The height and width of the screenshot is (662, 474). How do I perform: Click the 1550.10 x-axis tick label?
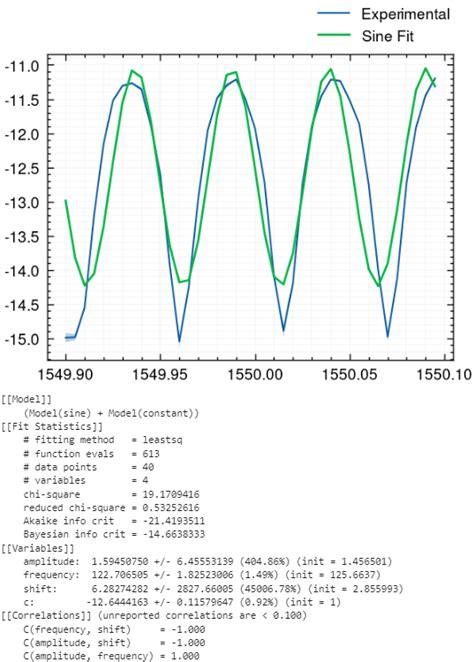444,374
